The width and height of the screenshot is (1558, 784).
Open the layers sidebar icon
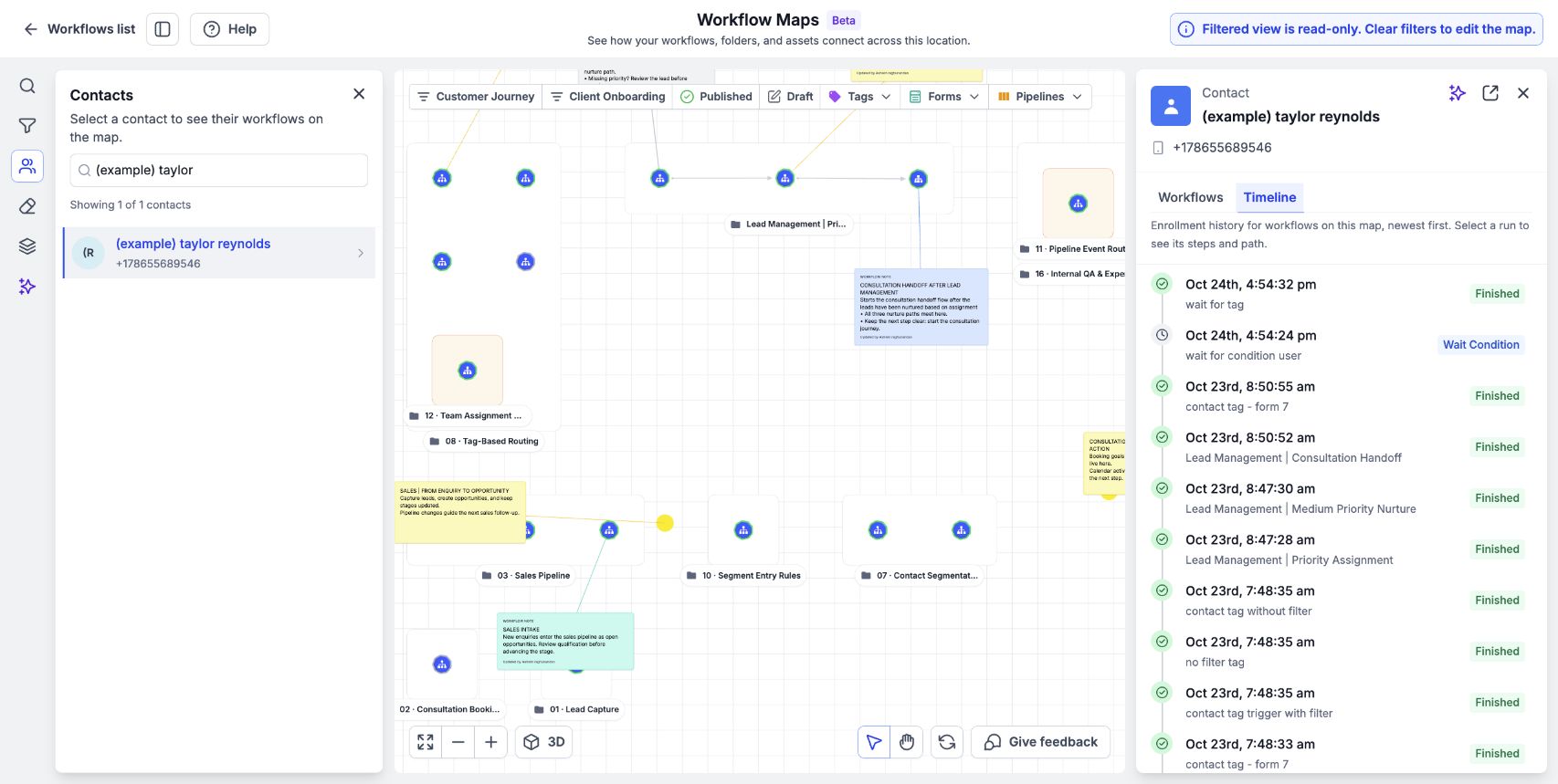pyautogui.click(x=27, y=246)
